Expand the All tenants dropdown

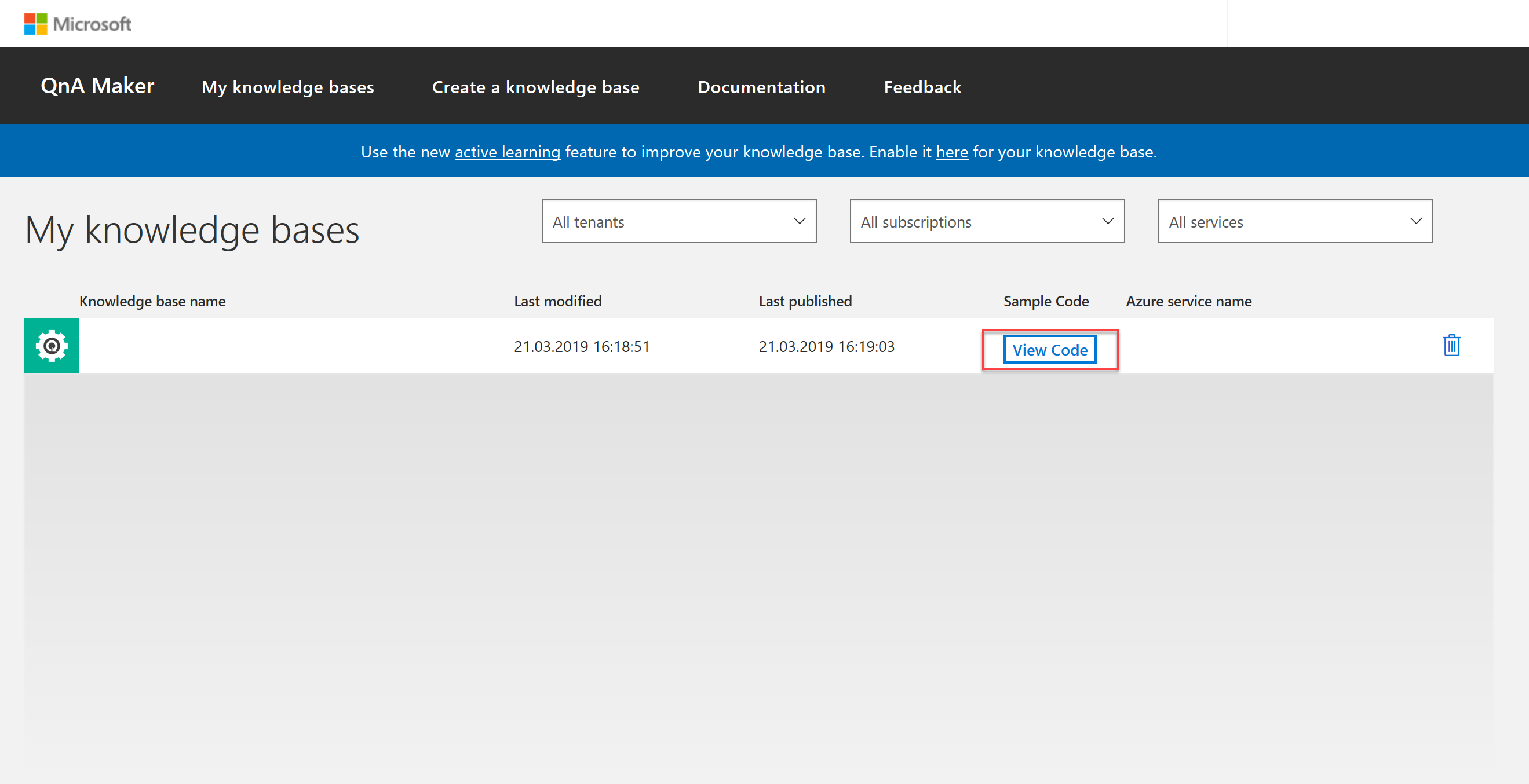point(678,221)
